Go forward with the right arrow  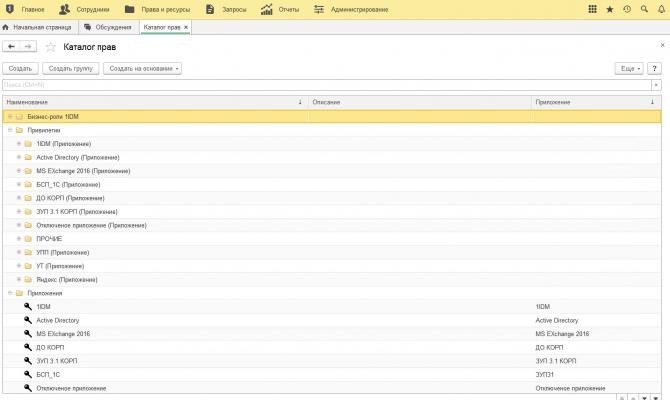(x=28, y=47)
